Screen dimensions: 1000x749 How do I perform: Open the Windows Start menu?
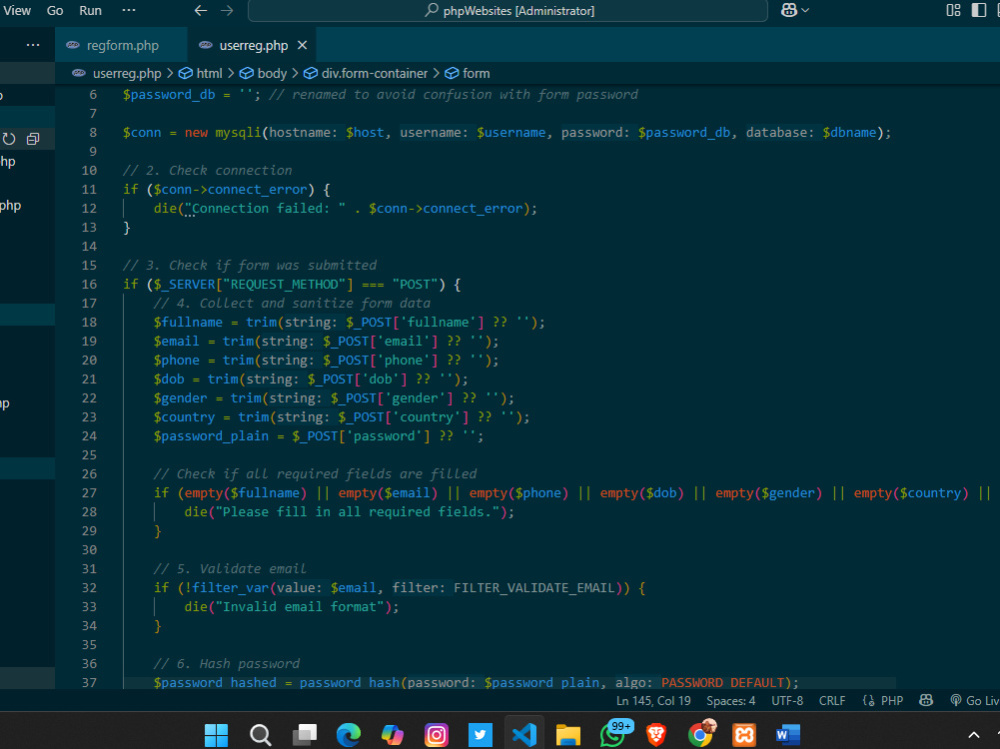[x=216, y=735]
